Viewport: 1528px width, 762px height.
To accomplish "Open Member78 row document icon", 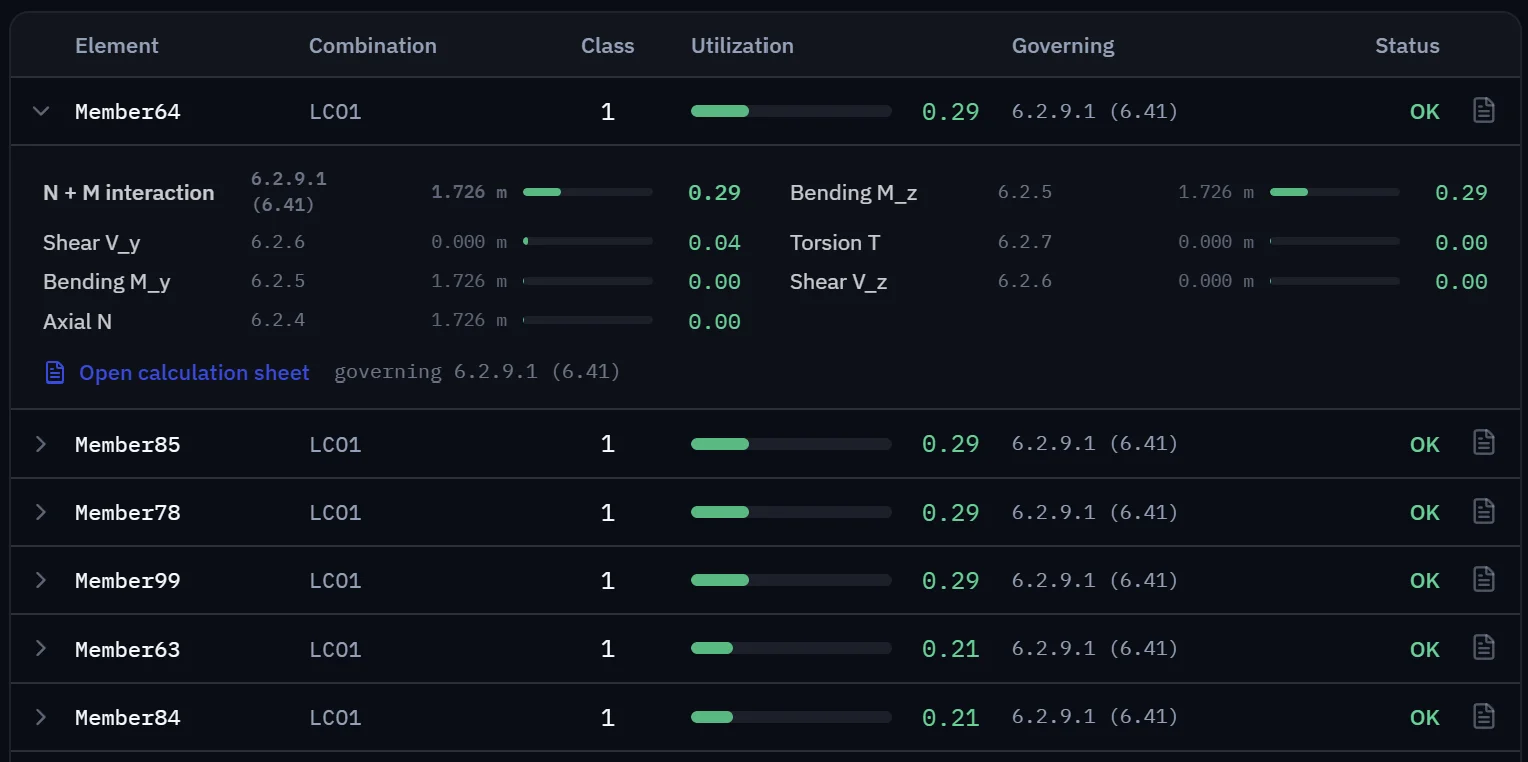I will [x=1484, y=512].
